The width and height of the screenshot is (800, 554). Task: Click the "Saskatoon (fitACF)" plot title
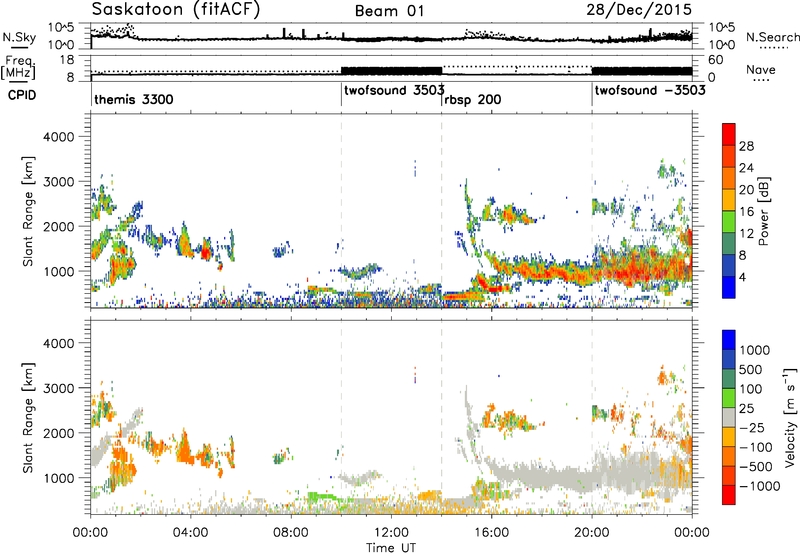point(176,10)
